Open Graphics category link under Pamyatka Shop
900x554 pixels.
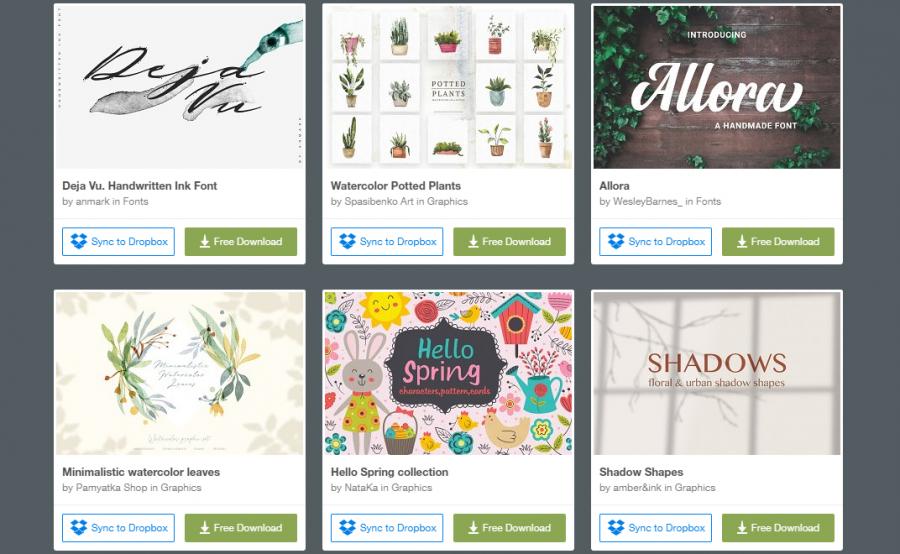point(181,487)
